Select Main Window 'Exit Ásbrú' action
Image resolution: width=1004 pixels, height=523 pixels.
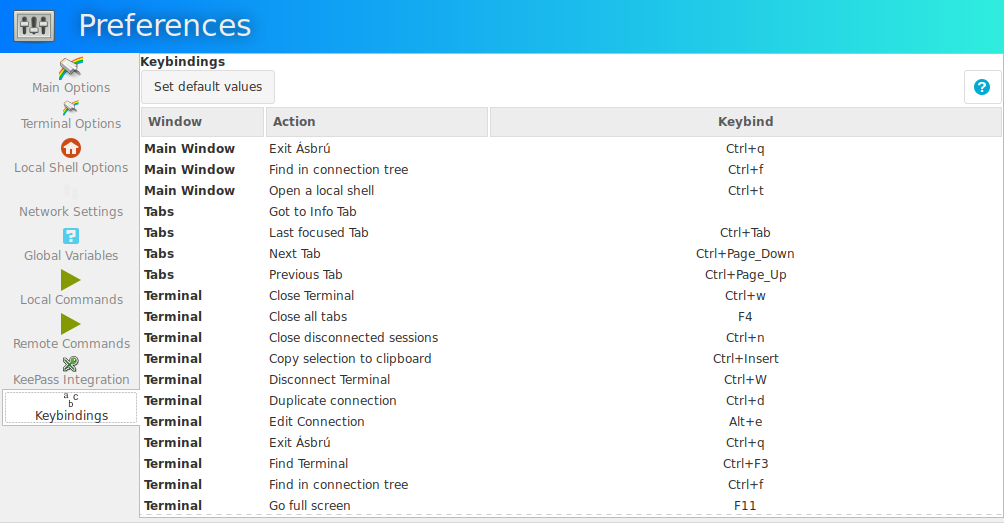pyautogui.click(x=300, y=149)
